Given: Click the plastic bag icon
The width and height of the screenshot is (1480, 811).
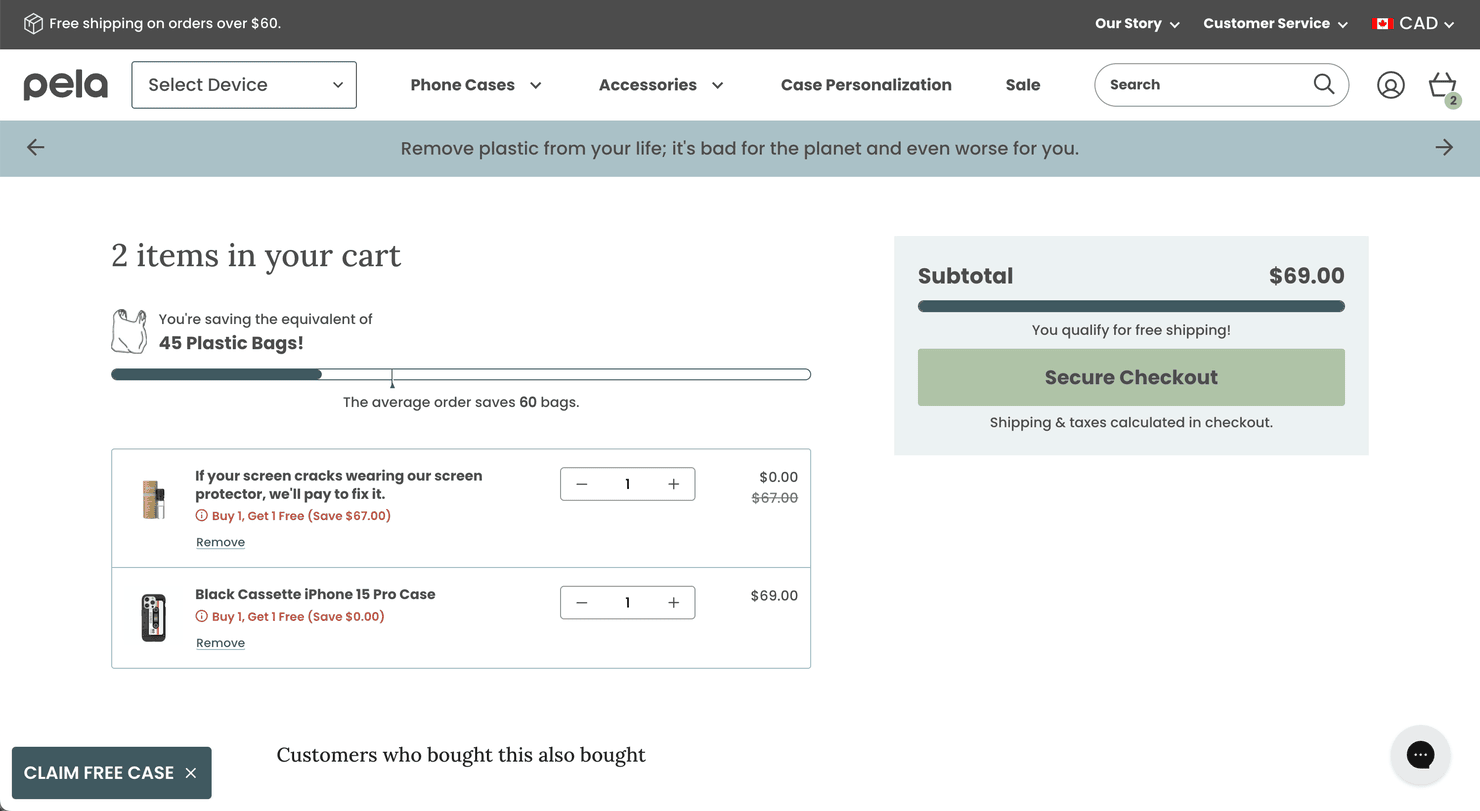Looking at the screenshot, I should click(x=129, y=331).
